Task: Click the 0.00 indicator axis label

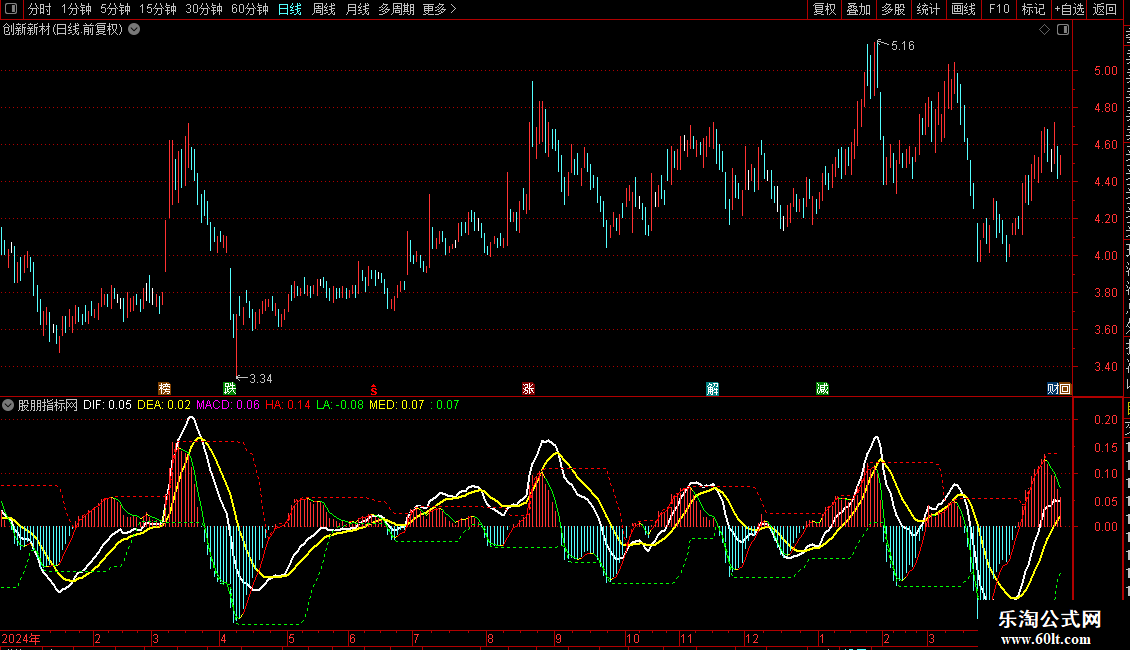Action: click(x=1105, y=527)
